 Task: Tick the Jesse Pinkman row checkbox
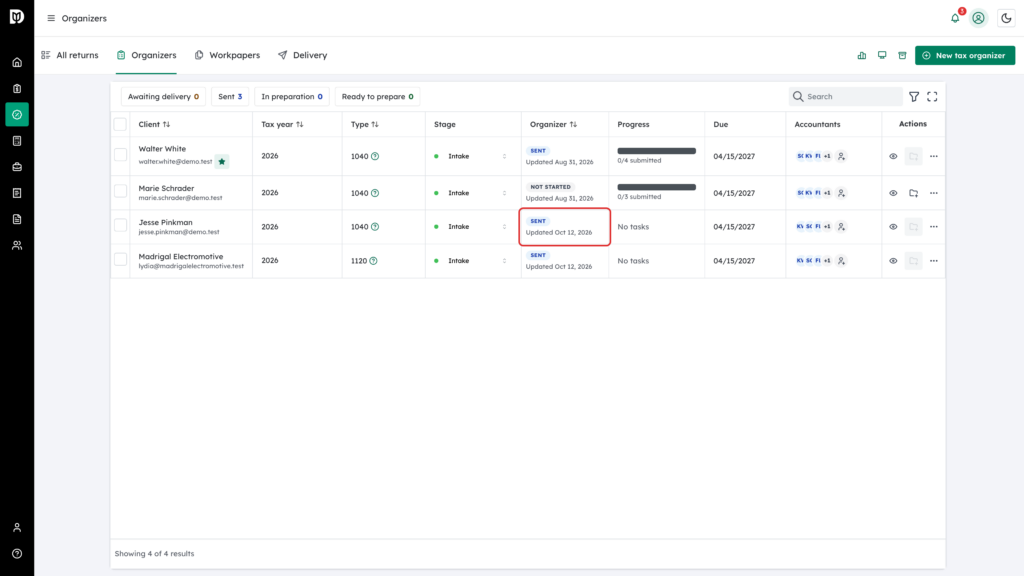click(120, 225)
